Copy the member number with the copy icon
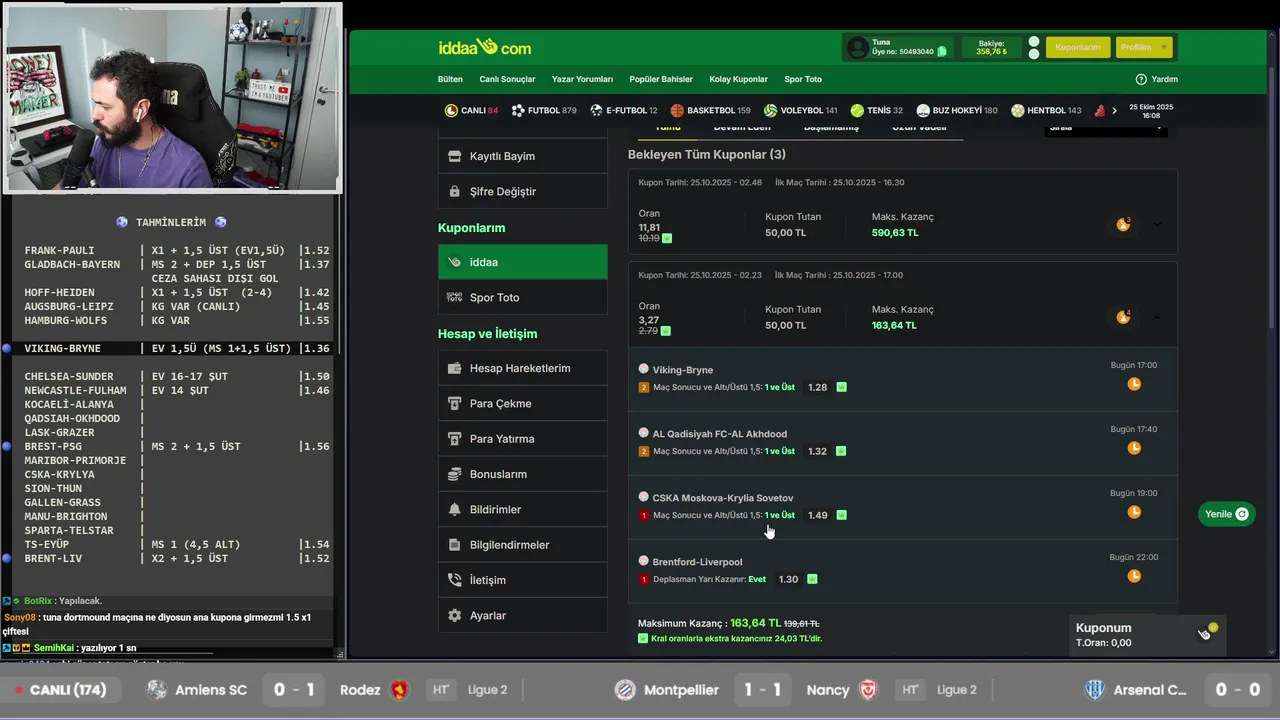1280x720 pixels. tap(942, 51)
